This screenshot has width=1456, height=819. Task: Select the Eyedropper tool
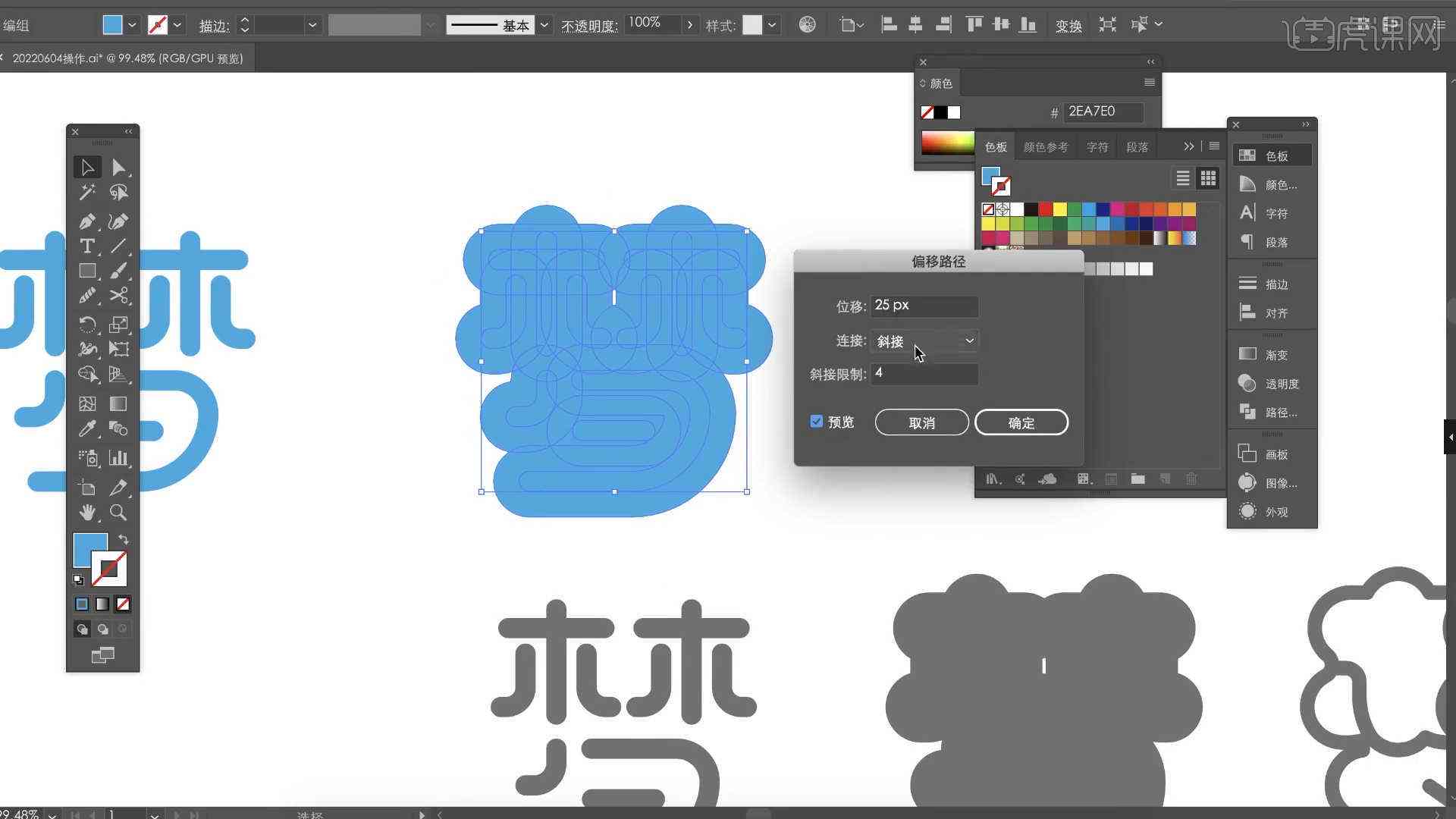click(x=87, y=428)
